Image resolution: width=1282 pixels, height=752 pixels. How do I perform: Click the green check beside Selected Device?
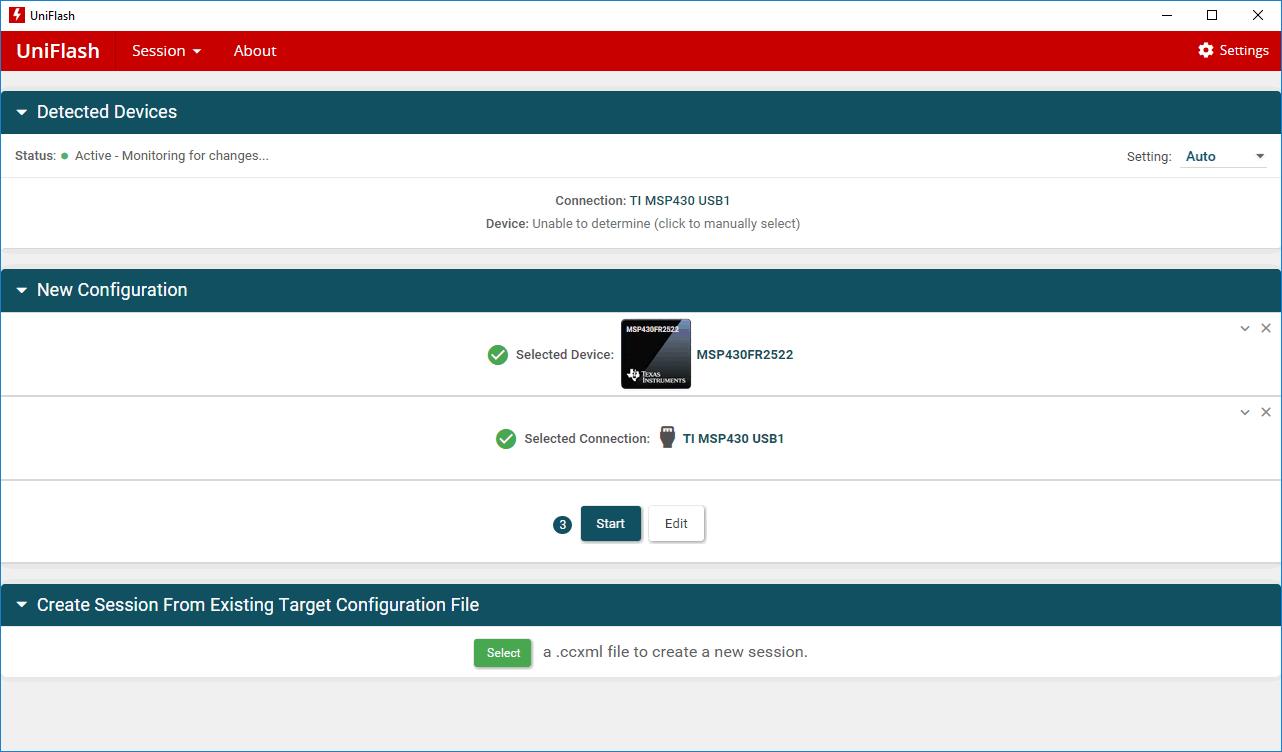pyautogui.click(x=498, y=355)
